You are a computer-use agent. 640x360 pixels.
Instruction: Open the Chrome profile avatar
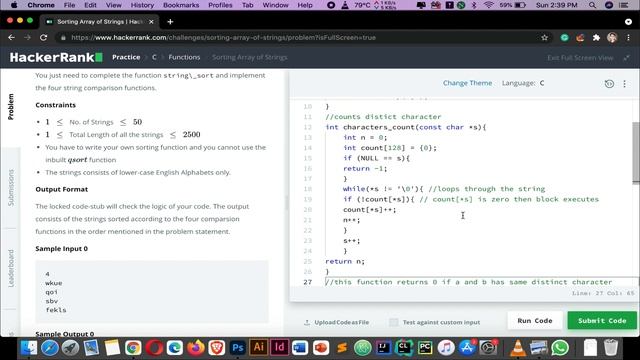612,38
